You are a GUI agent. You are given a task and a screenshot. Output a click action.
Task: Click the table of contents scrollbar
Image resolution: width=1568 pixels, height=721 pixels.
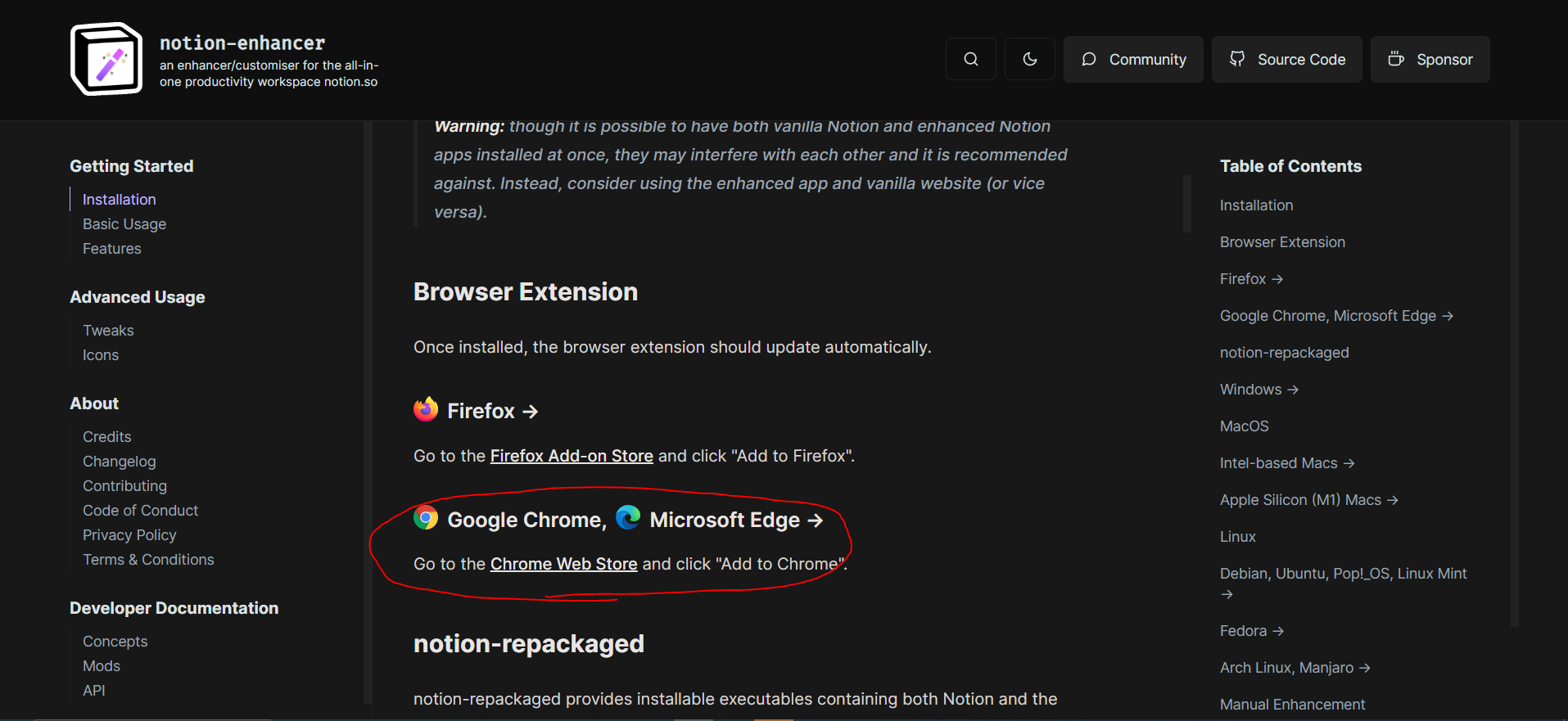1515,373
